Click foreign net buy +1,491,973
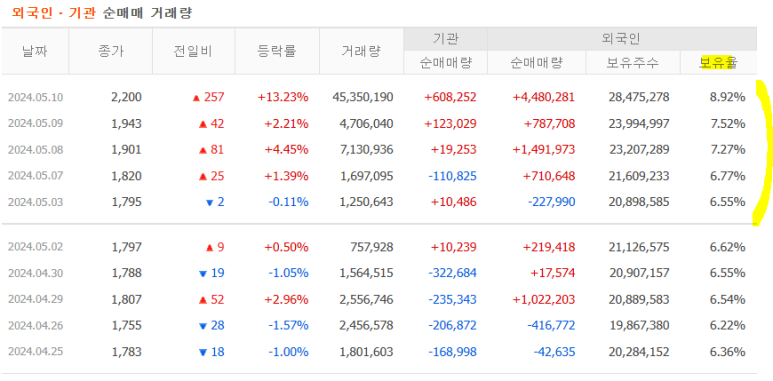The height and width of the screenshot is (381, 773). point(544,150)
